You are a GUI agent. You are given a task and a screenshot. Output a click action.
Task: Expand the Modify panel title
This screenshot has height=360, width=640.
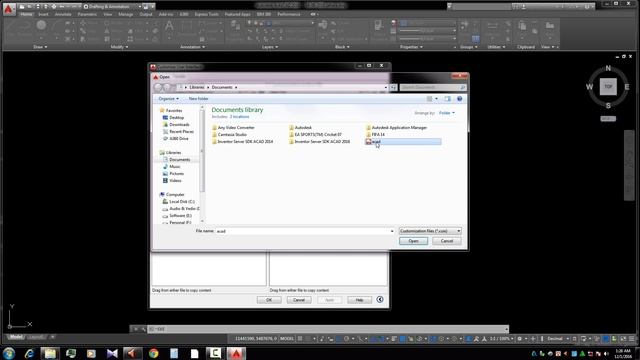[119, 47]
